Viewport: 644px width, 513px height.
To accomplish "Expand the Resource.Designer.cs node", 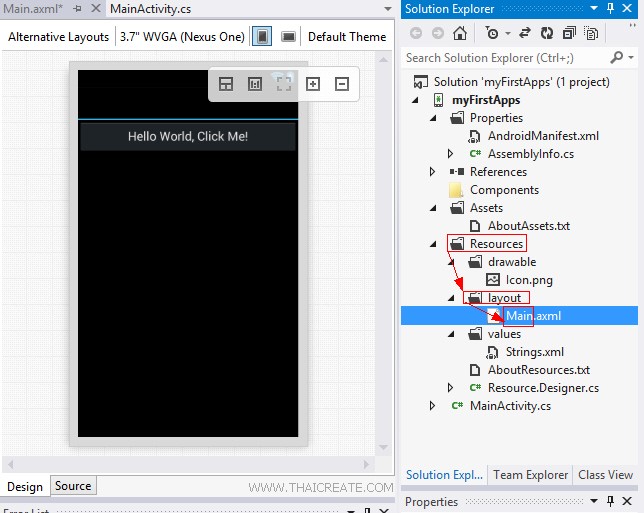I will (451, 388).
